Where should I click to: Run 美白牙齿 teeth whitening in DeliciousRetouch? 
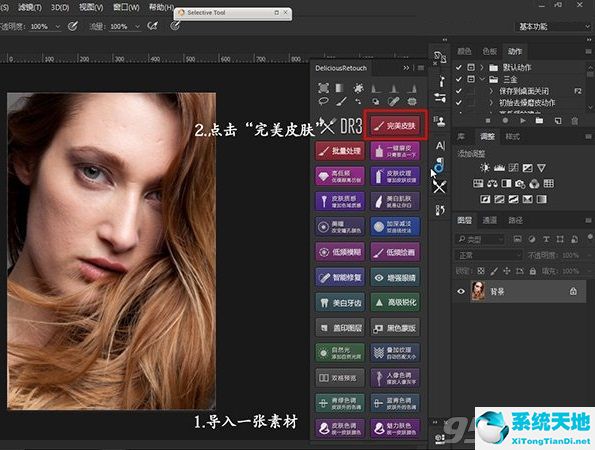click(340, 302)
